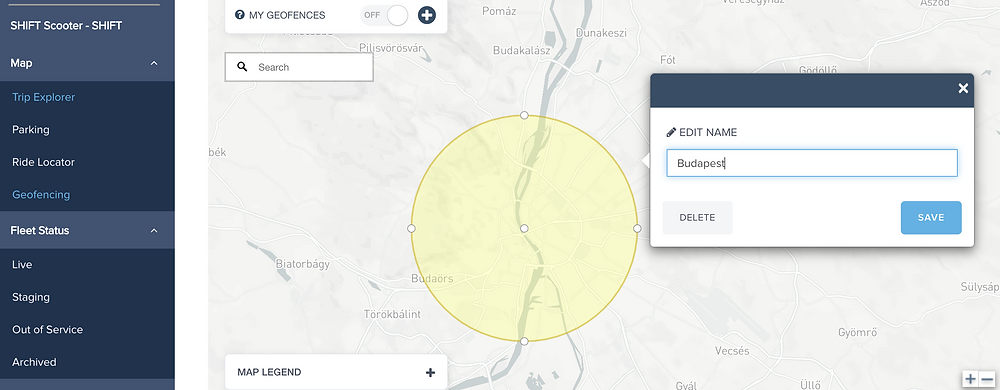
Task: Select the geofence circle center handle
Action: 524,228
